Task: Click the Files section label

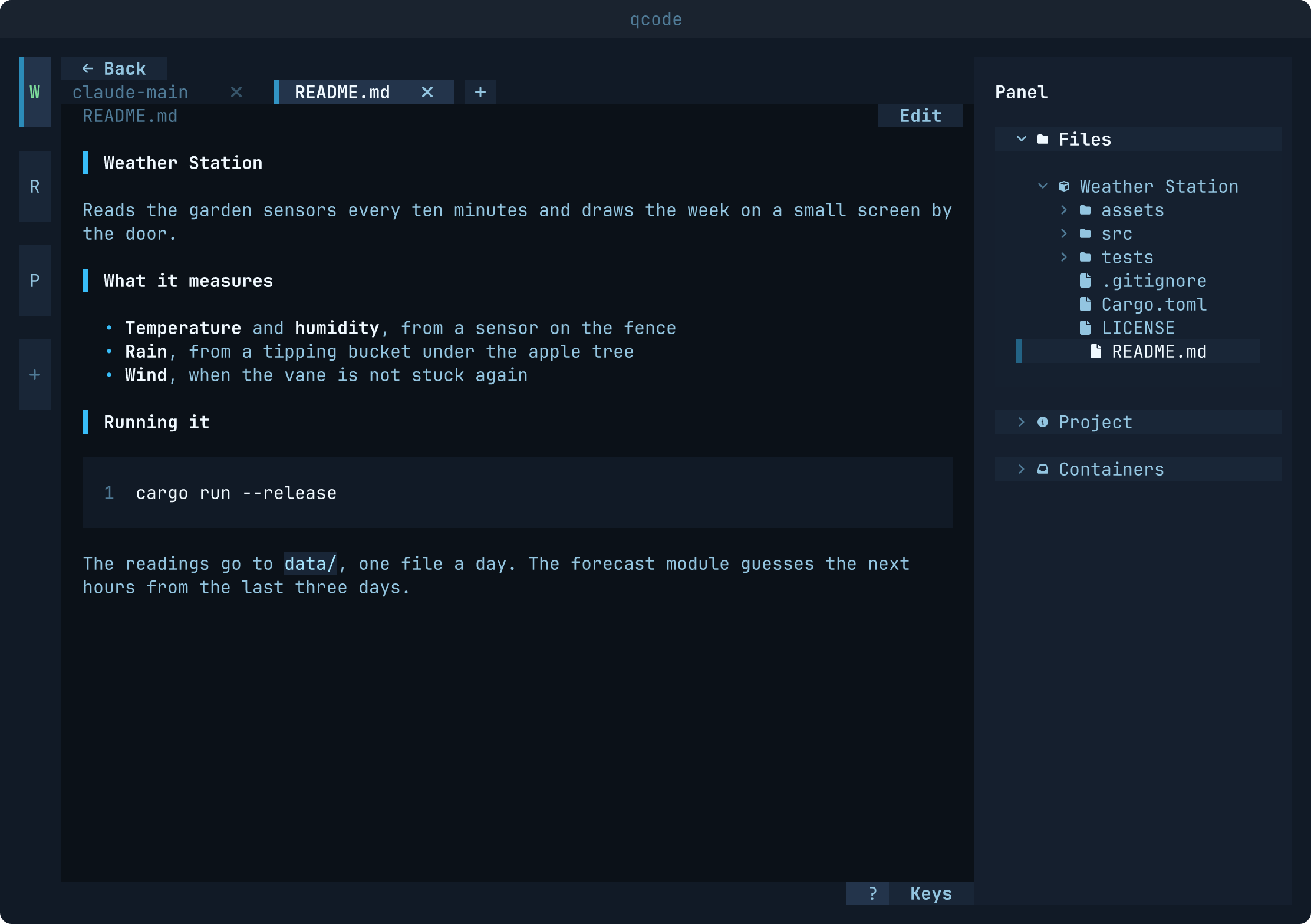Action: click(x=1085, y=139)
